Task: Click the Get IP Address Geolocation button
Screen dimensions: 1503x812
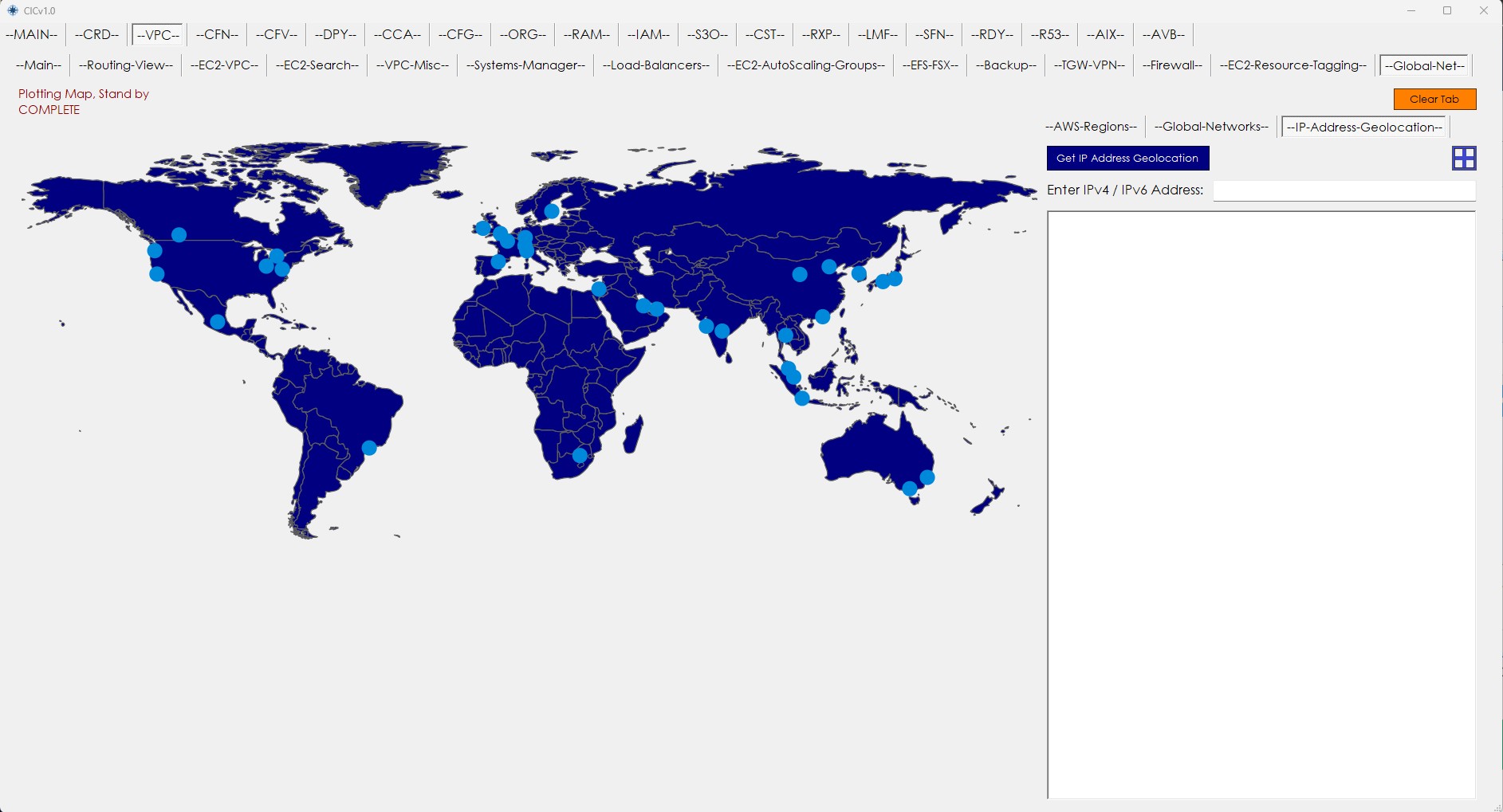Action: pos(1127,158)
